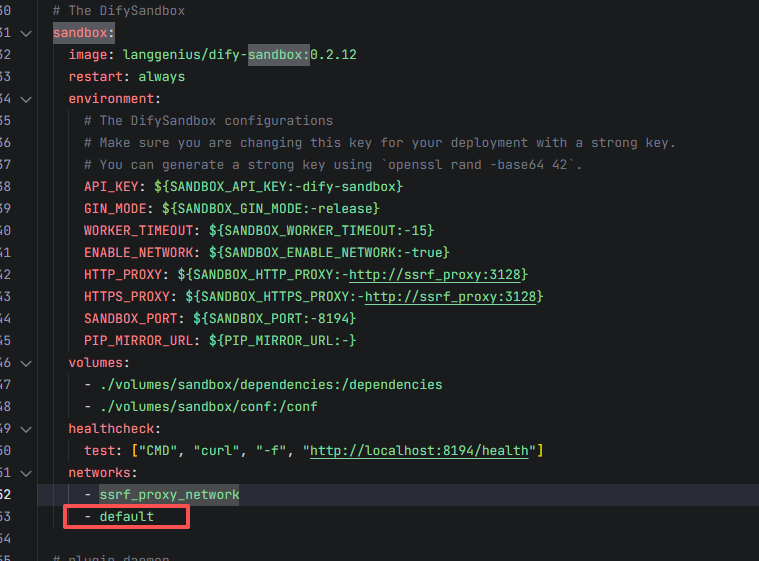
Task: Open the http://ssrf_proxy:3128 link in HTTP_PROXY
Action: [435, 274]
